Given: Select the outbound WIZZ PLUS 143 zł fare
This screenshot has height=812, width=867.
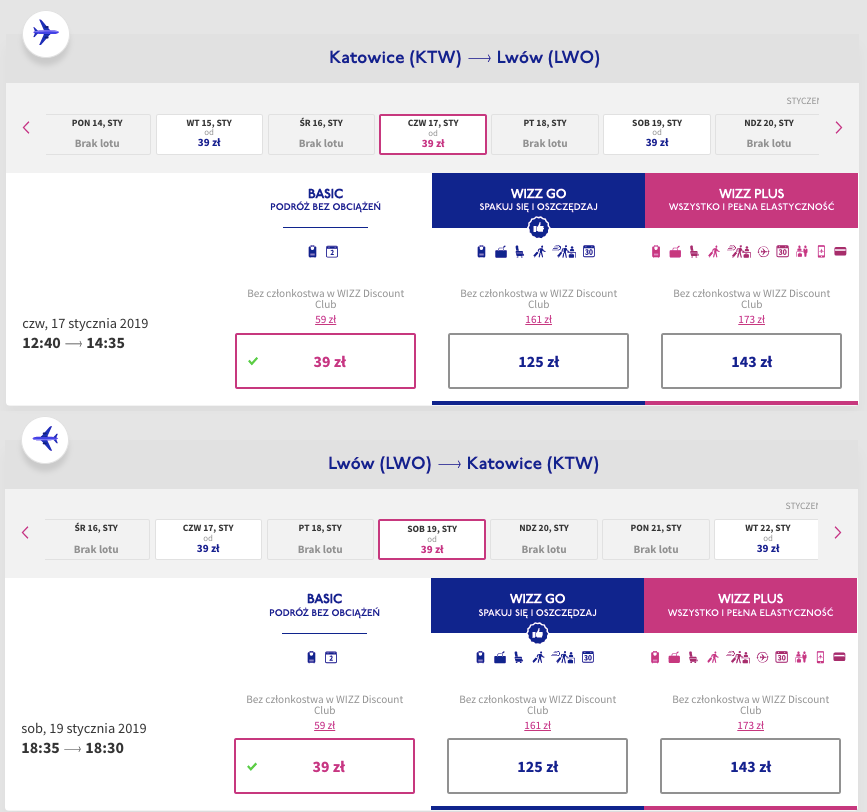Looking at the screenshot, I should (751, 361).
